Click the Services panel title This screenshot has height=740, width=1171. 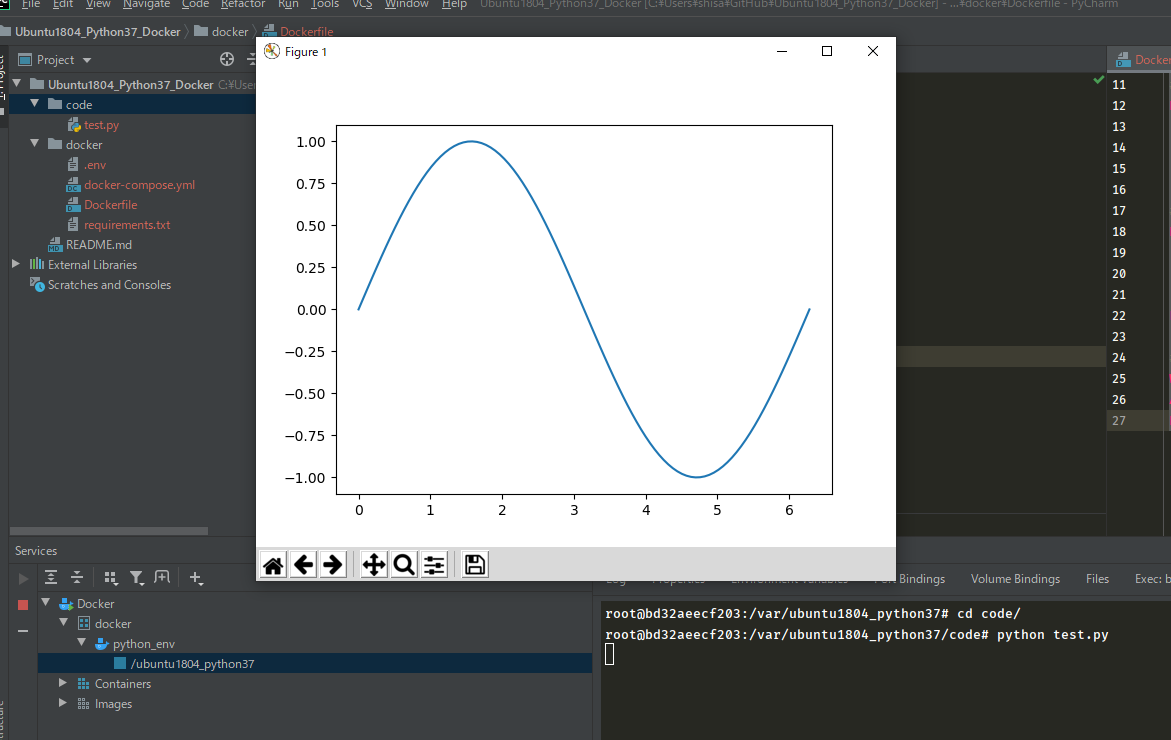coord(36,550)
